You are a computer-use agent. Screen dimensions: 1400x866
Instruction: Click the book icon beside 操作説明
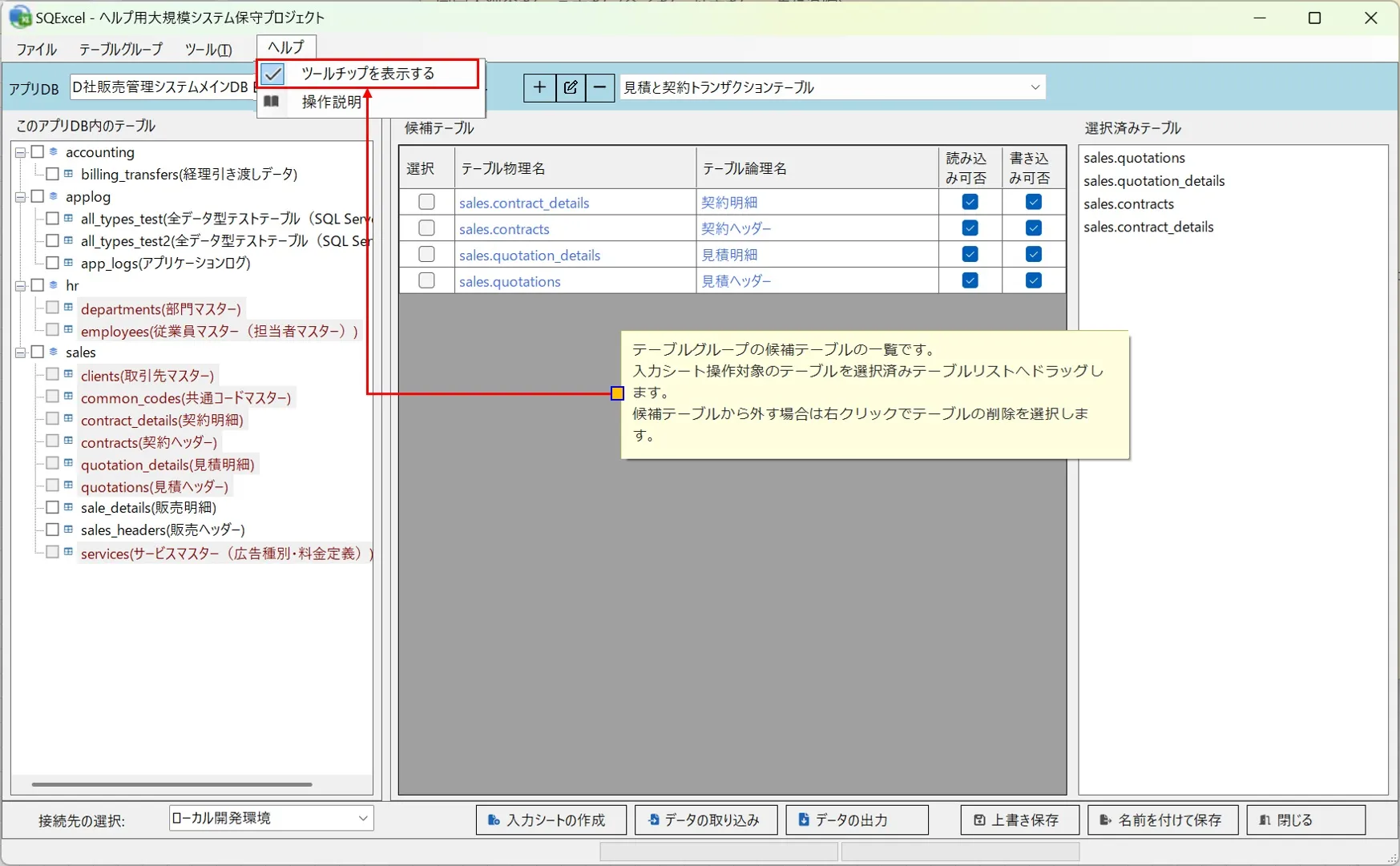point(272,102)
